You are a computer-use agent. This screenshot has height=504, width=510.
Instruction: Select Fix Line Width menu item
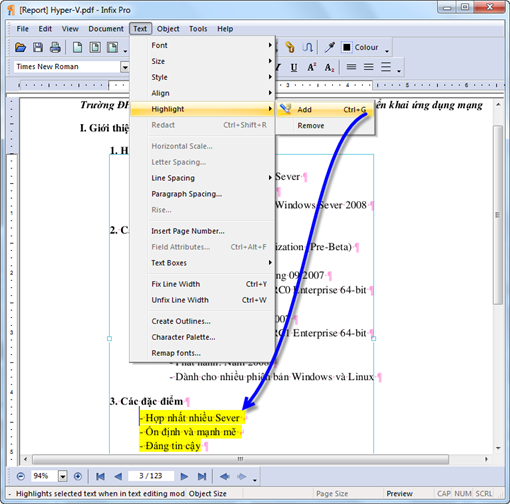(x=203, y=284)
